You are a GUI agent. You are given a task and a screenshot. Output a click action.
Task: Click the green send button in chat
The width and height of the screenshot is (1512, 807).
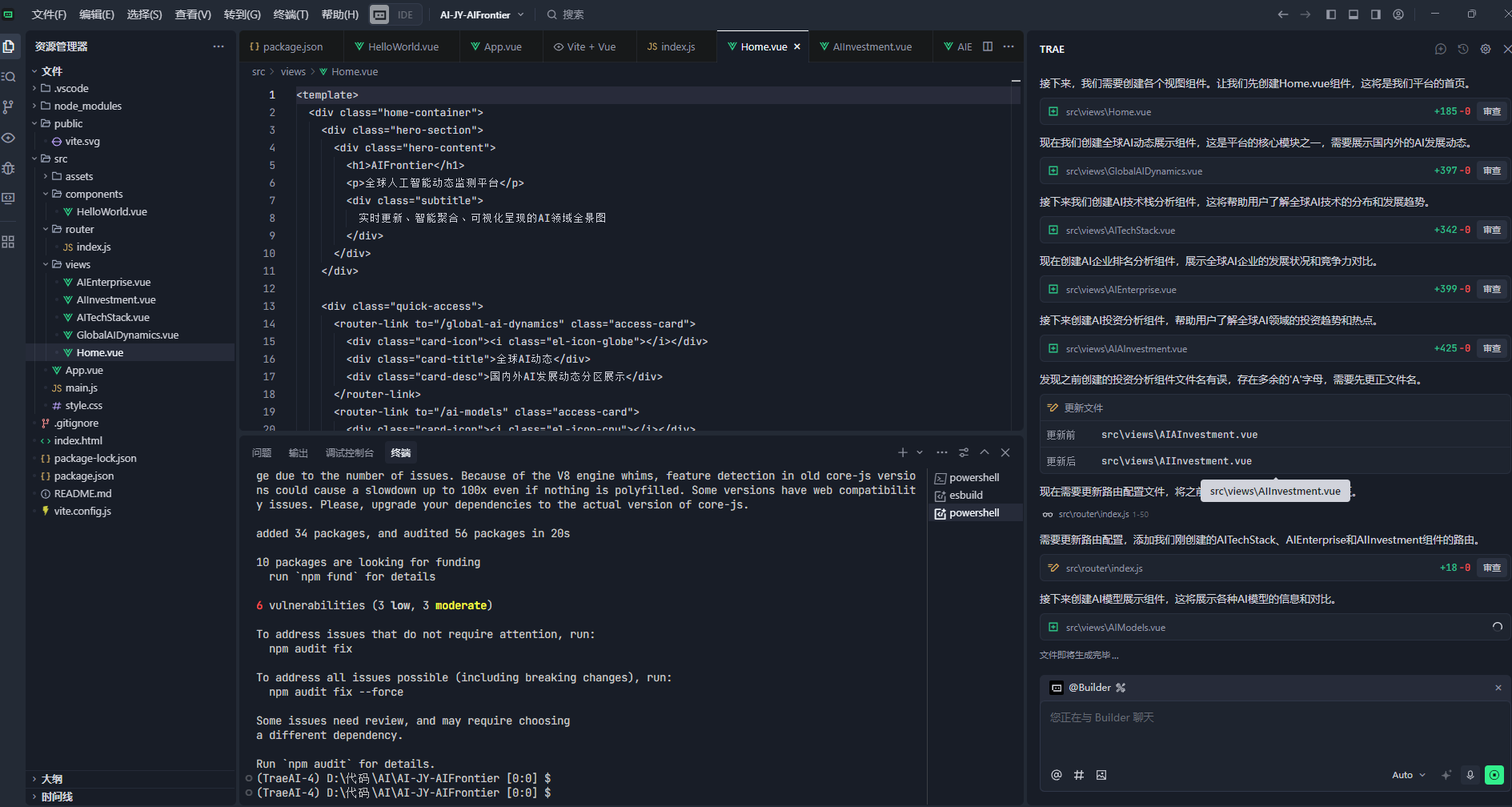click(1494, 774)
